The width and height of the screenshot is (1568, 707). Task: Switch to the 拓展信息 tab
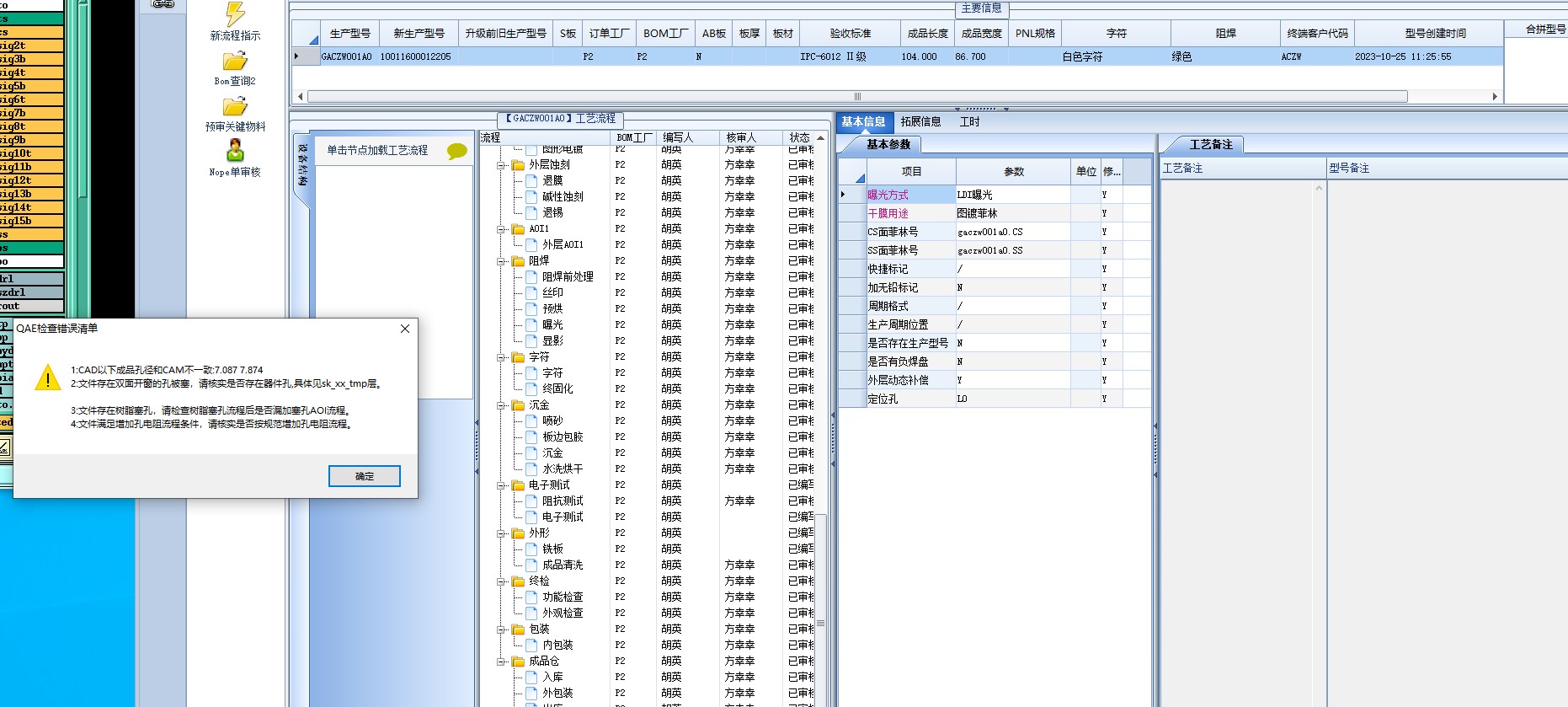920,122
